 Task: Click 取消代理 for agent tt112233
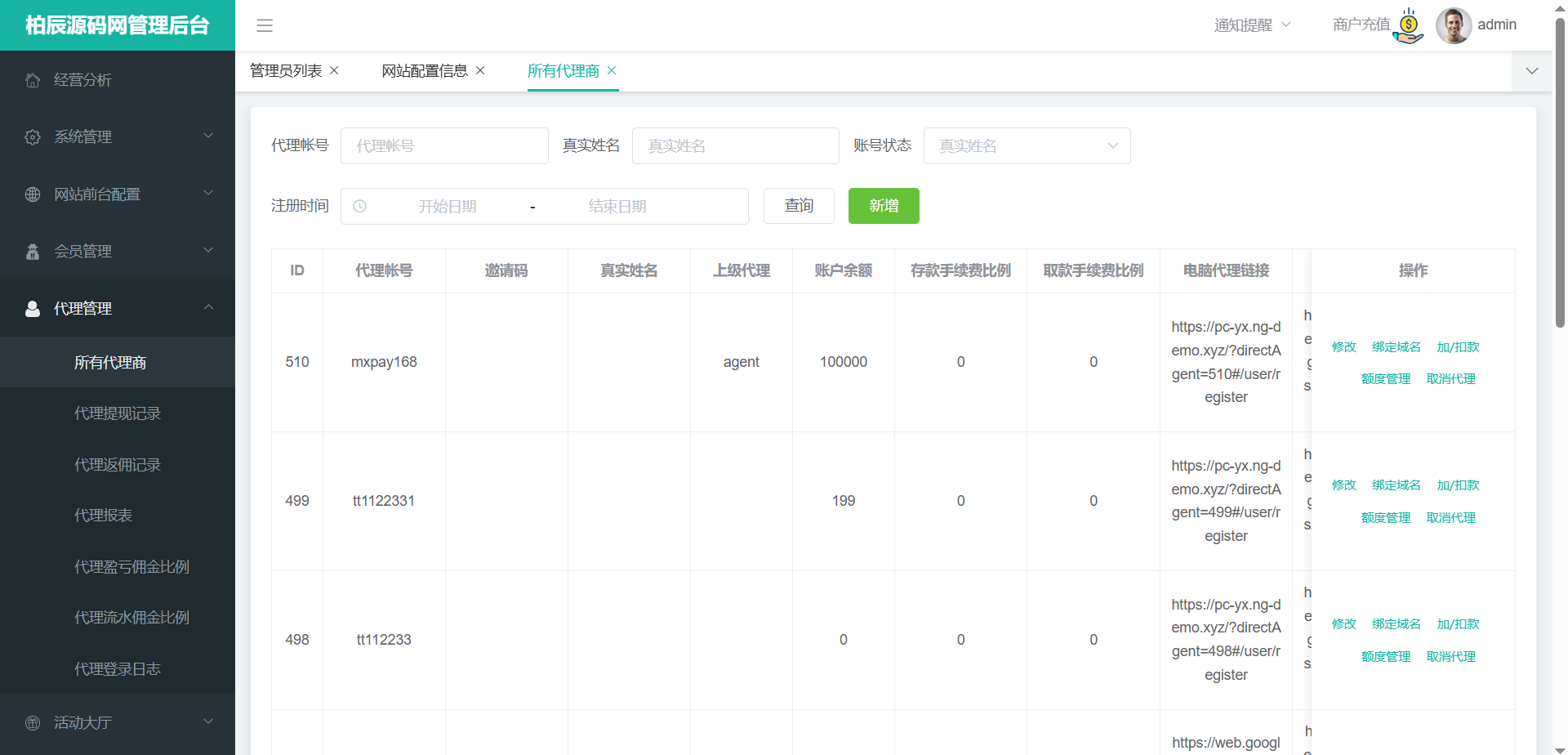1451,657
